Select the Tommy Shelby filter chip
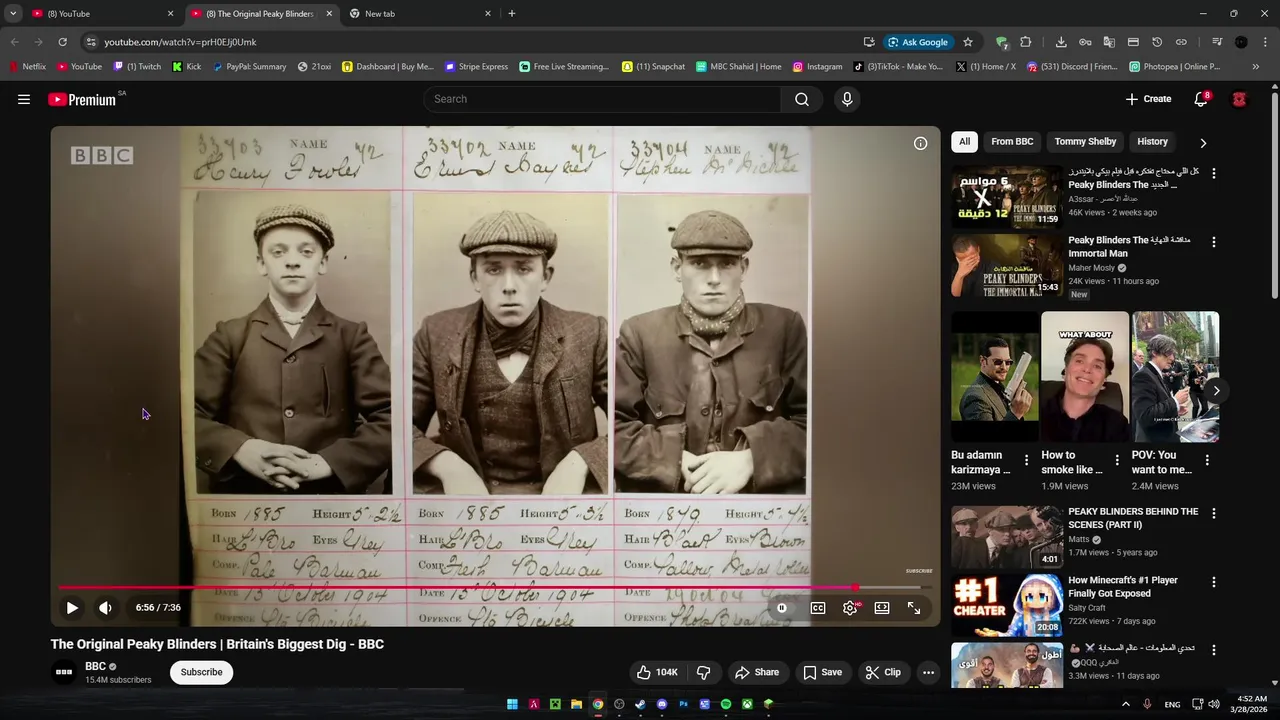This screenshot has width=1280, height=720. [x=1085, y=142]
